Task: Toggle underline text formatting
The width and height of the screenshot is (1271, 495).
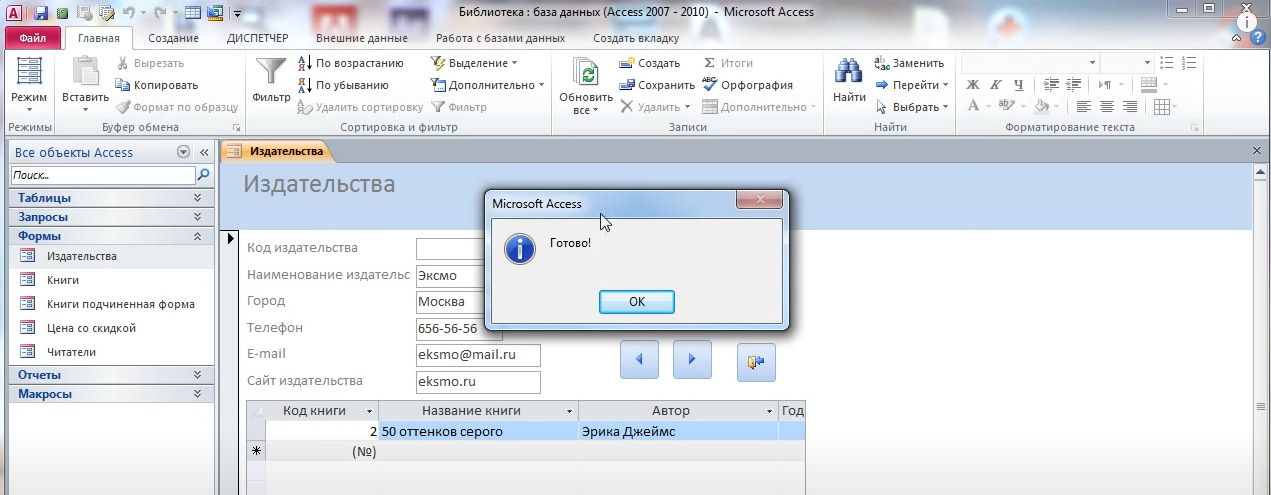Action: tap(1019, 85)
